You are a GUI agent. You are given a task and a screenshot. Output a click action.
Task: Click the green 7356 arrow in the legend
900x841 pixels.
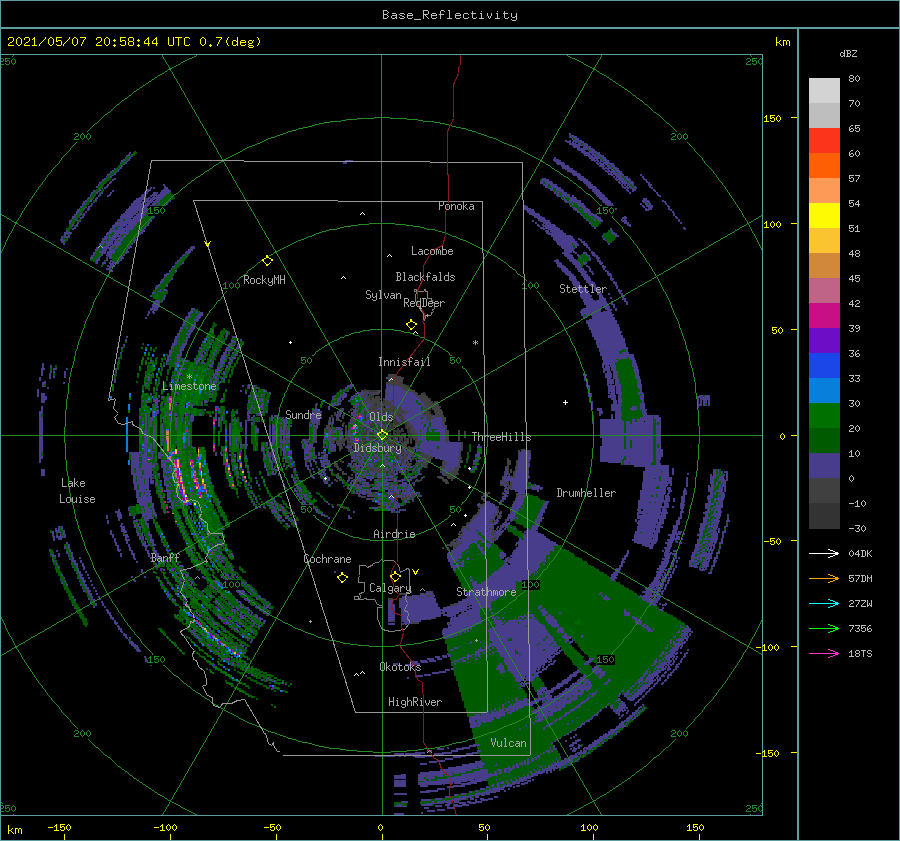pos(824,629)
